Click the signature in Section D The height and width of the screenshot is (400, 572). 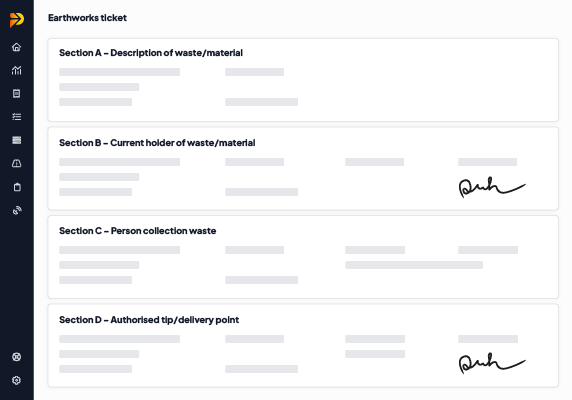pos(492,363)
